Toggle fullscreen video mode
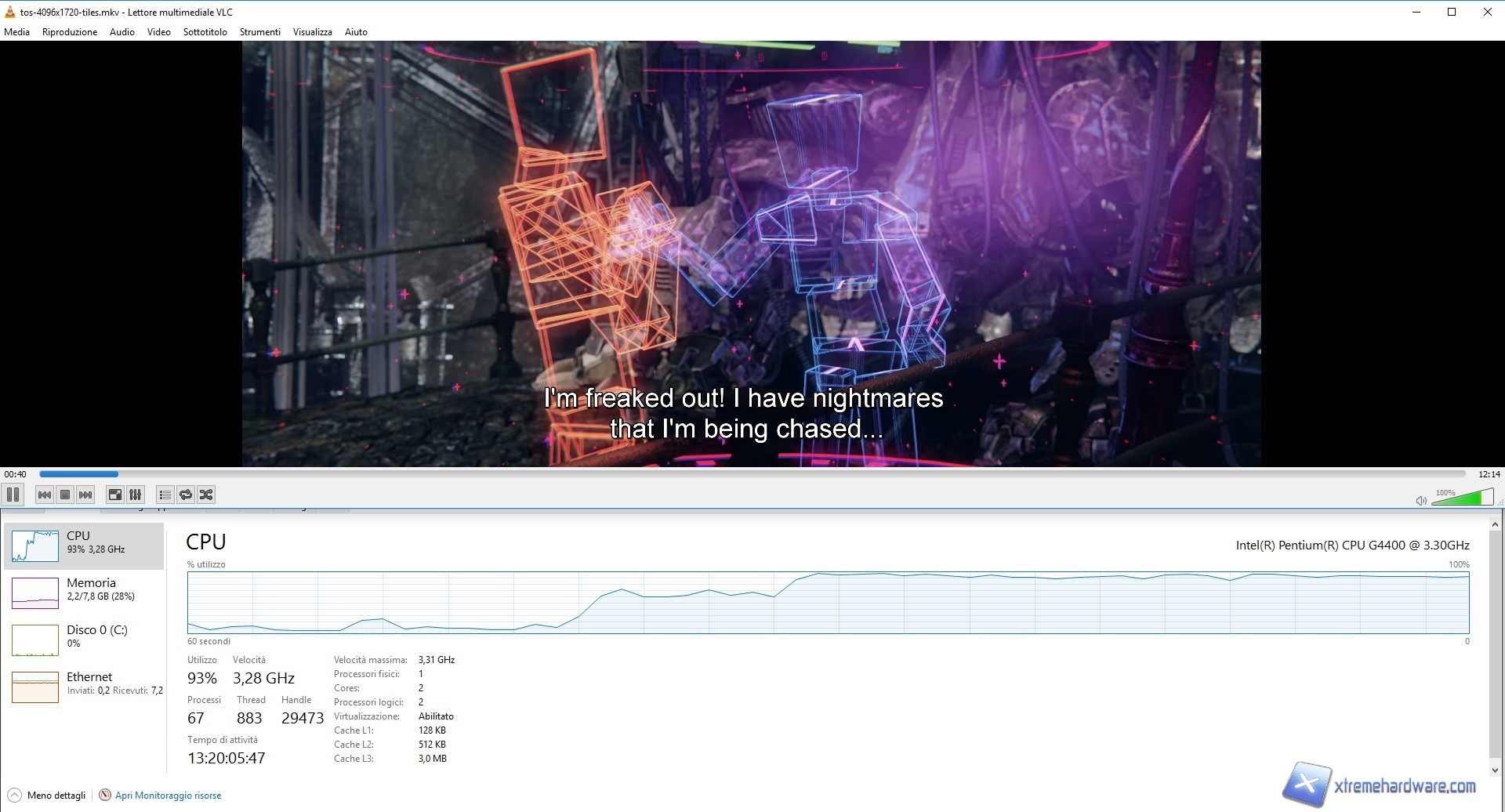 pyautogui.click(x=115, y=495)
